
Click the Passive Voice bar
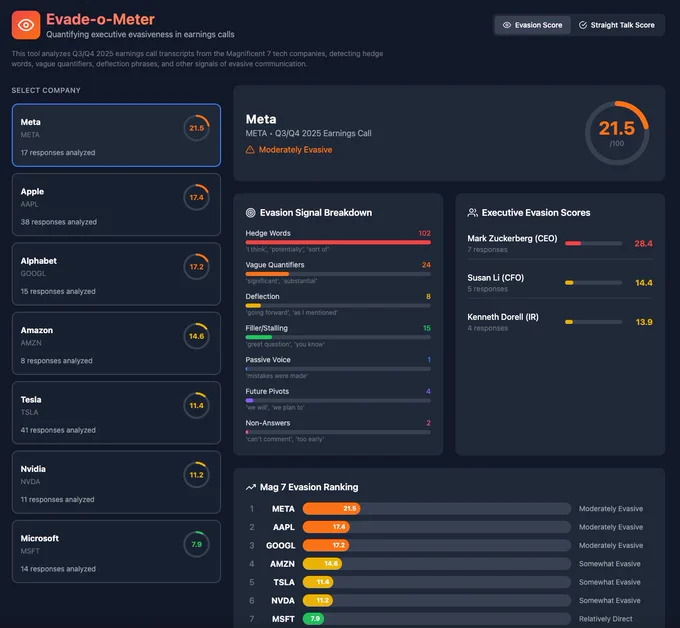(338, 369)
